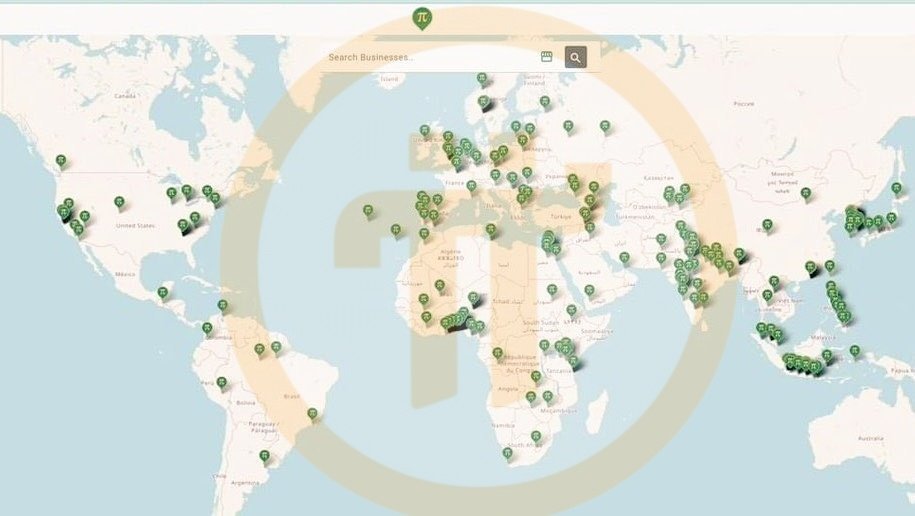
Task: Select the easternmost pin in western Russia
Action: (605, 127)
